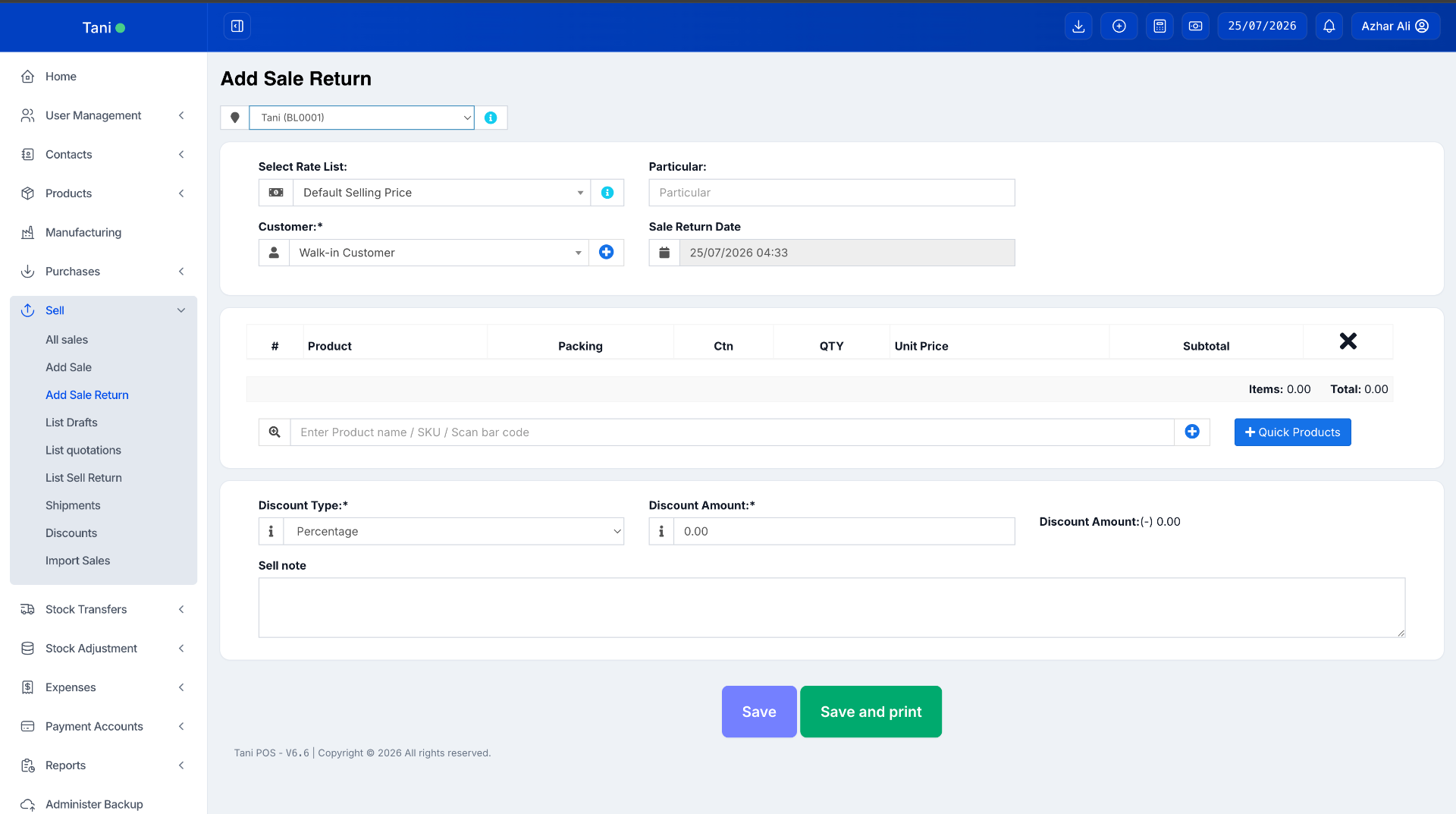Collapse the Sell menu
The height and width of the screenshot is (814, 1456).
click(x=103, y=310)
